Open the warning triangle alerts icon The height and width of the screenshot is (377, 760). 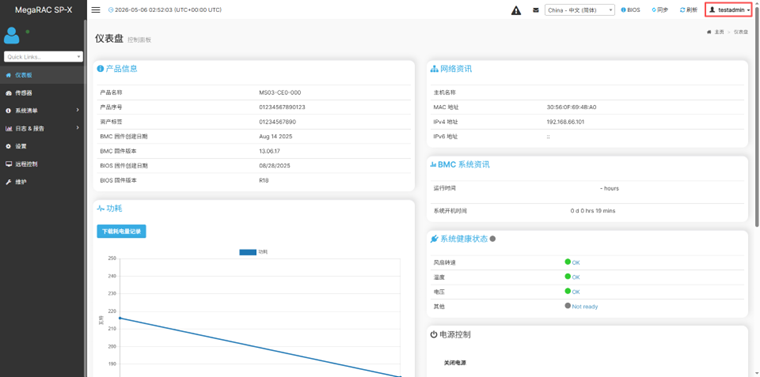516,10
